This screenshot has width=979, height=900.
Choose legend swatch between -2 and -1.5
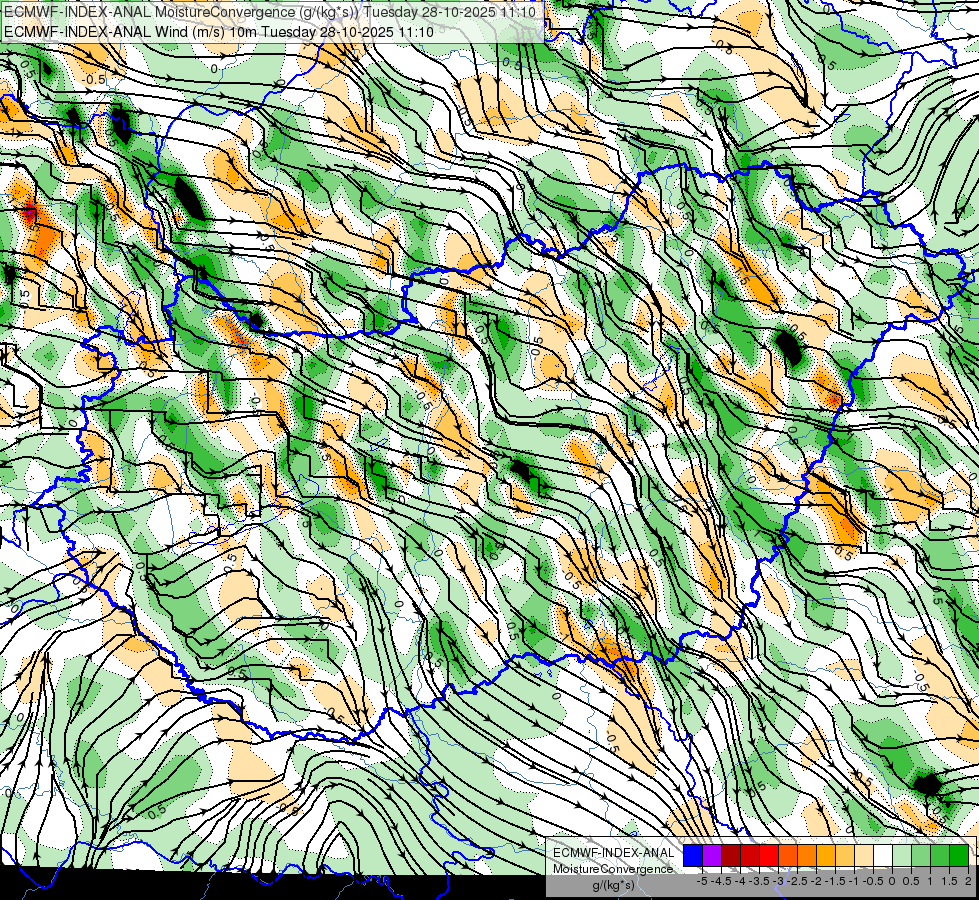point(825,856)
